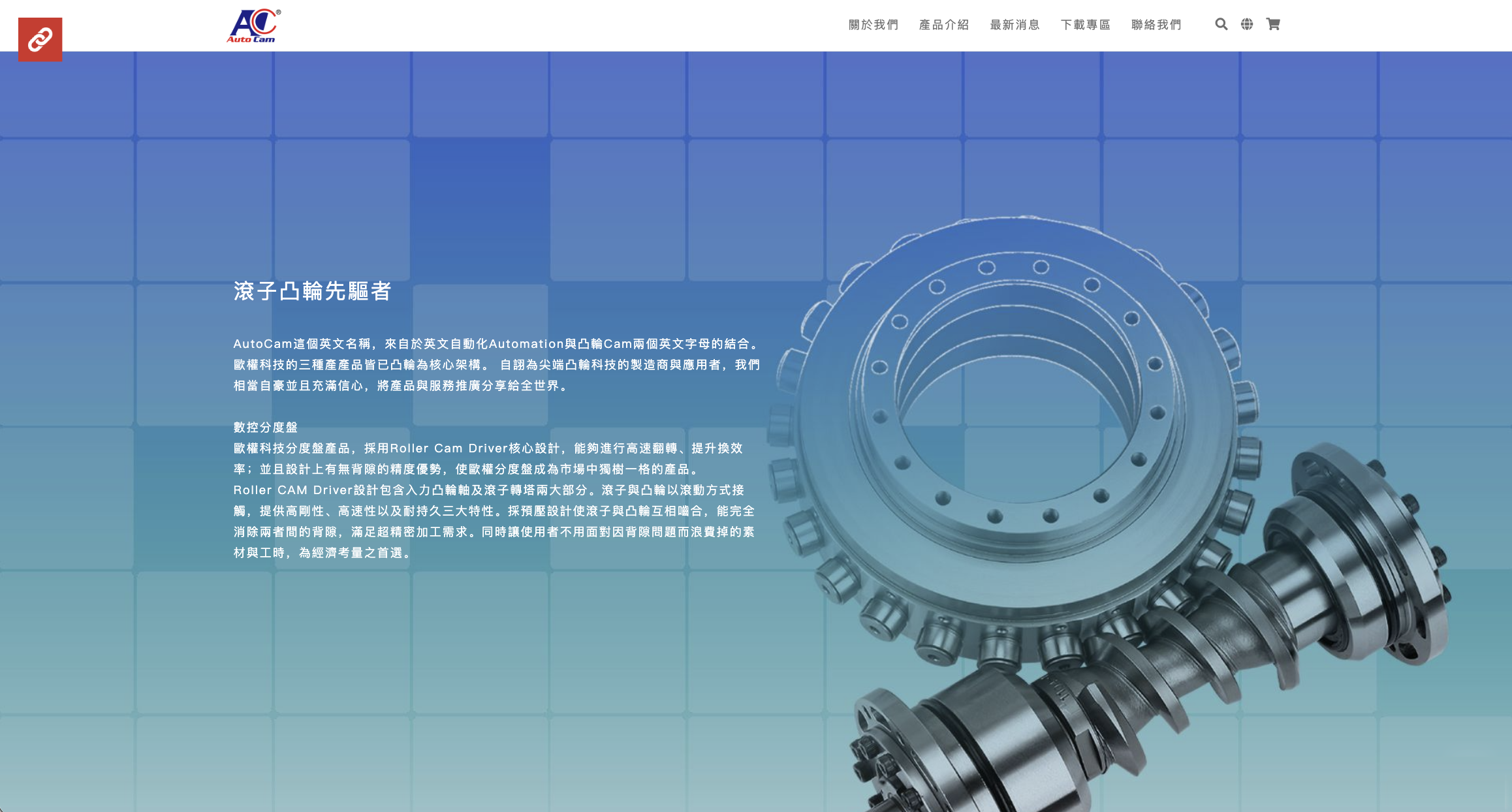Open the 關於我們 menu item
Screen dimensions: 1512x812
[874, 25]
